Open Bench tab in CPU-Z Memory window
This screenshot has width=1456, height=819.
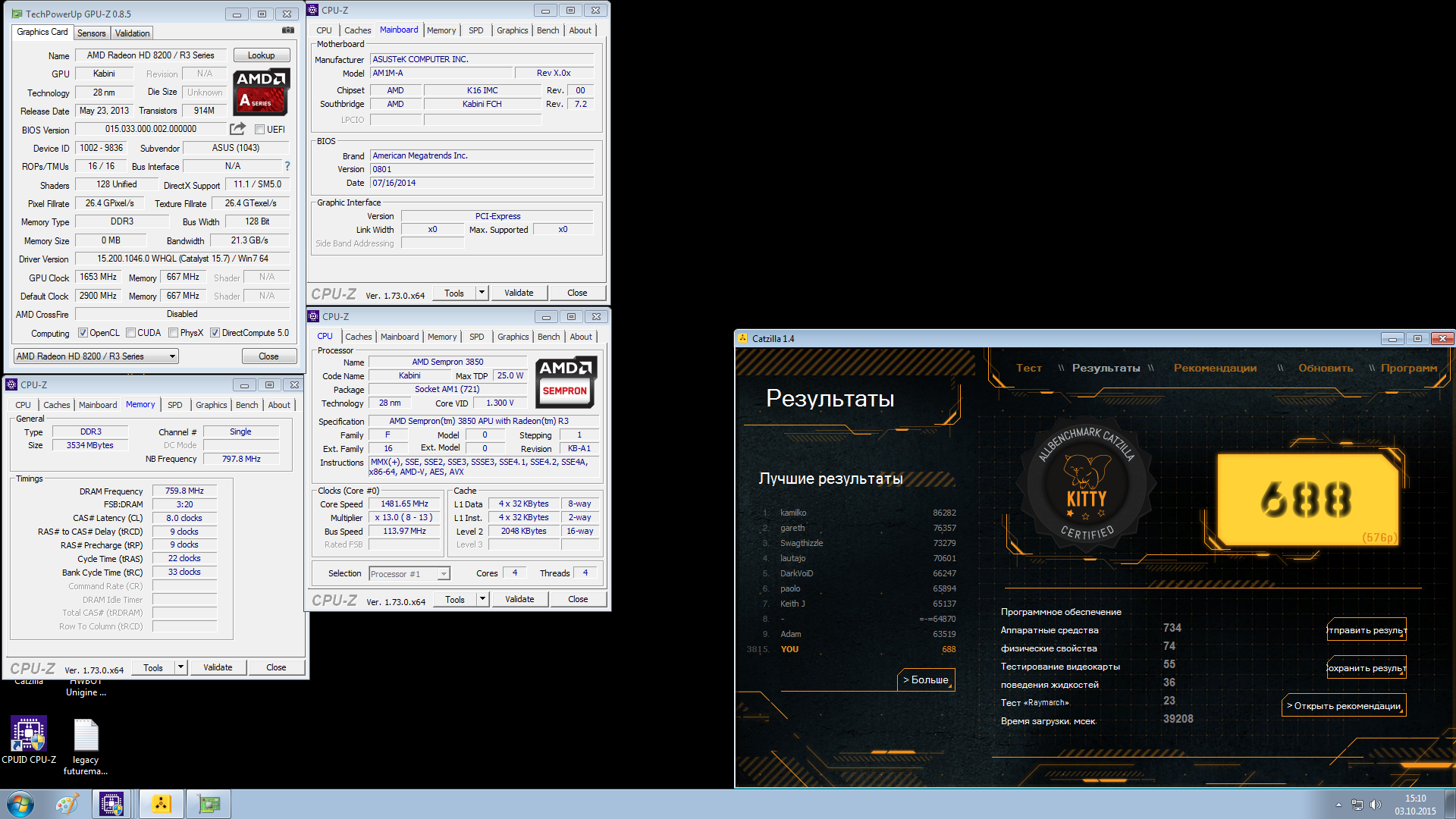point(246,405)
